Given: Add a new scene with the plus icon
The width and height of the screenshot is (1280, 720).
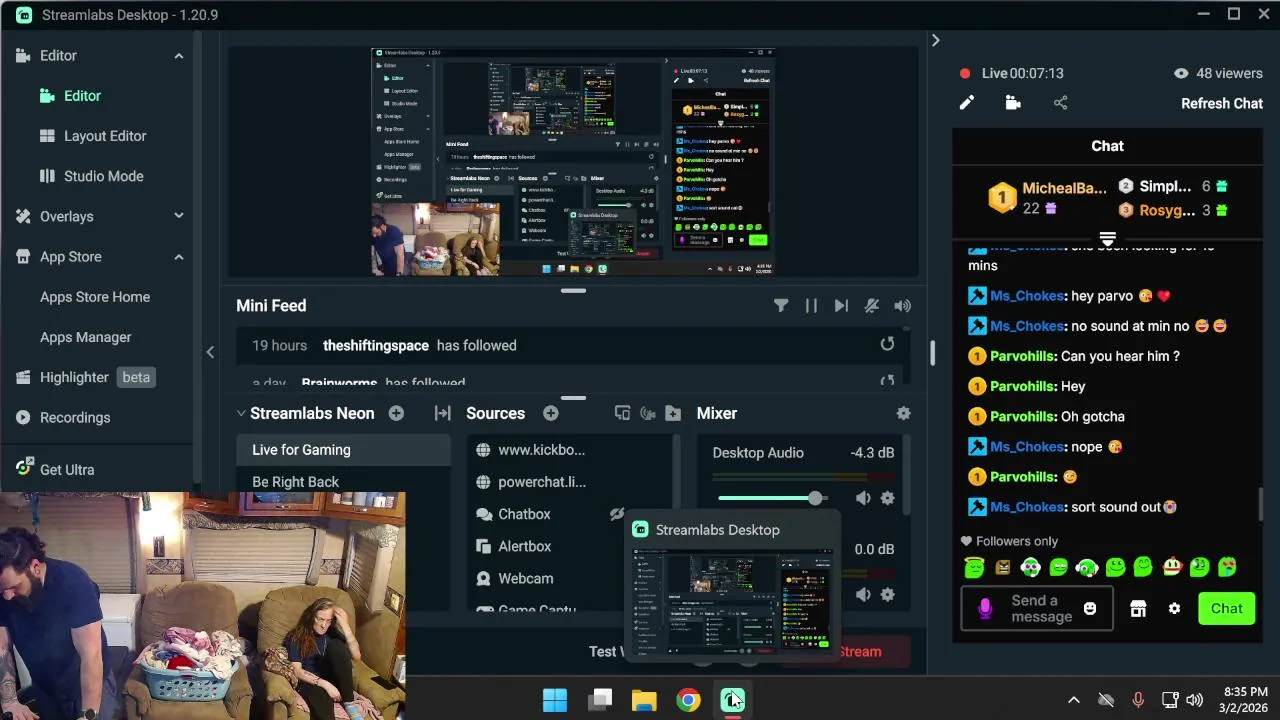Looking at the screenshot, I should (396, 413).
